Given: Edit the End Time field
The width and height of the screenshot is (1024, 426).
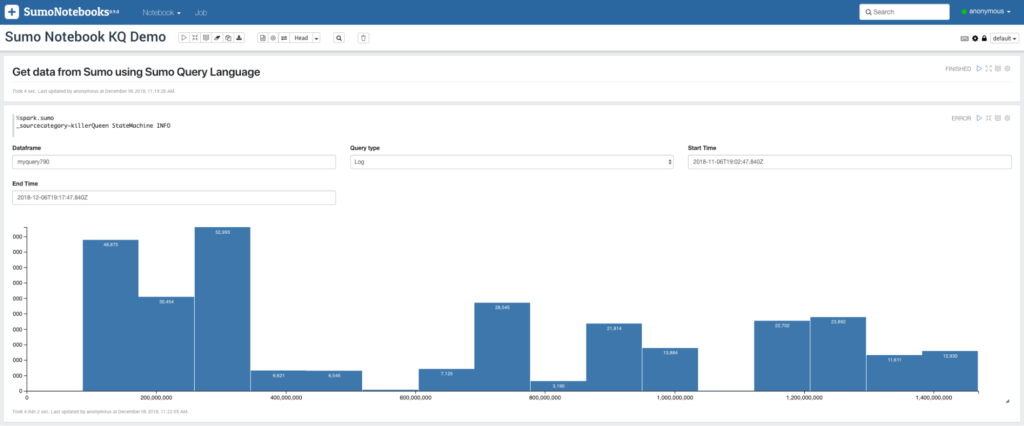Looking at the screenshot, I should click(x=174, y=197).
